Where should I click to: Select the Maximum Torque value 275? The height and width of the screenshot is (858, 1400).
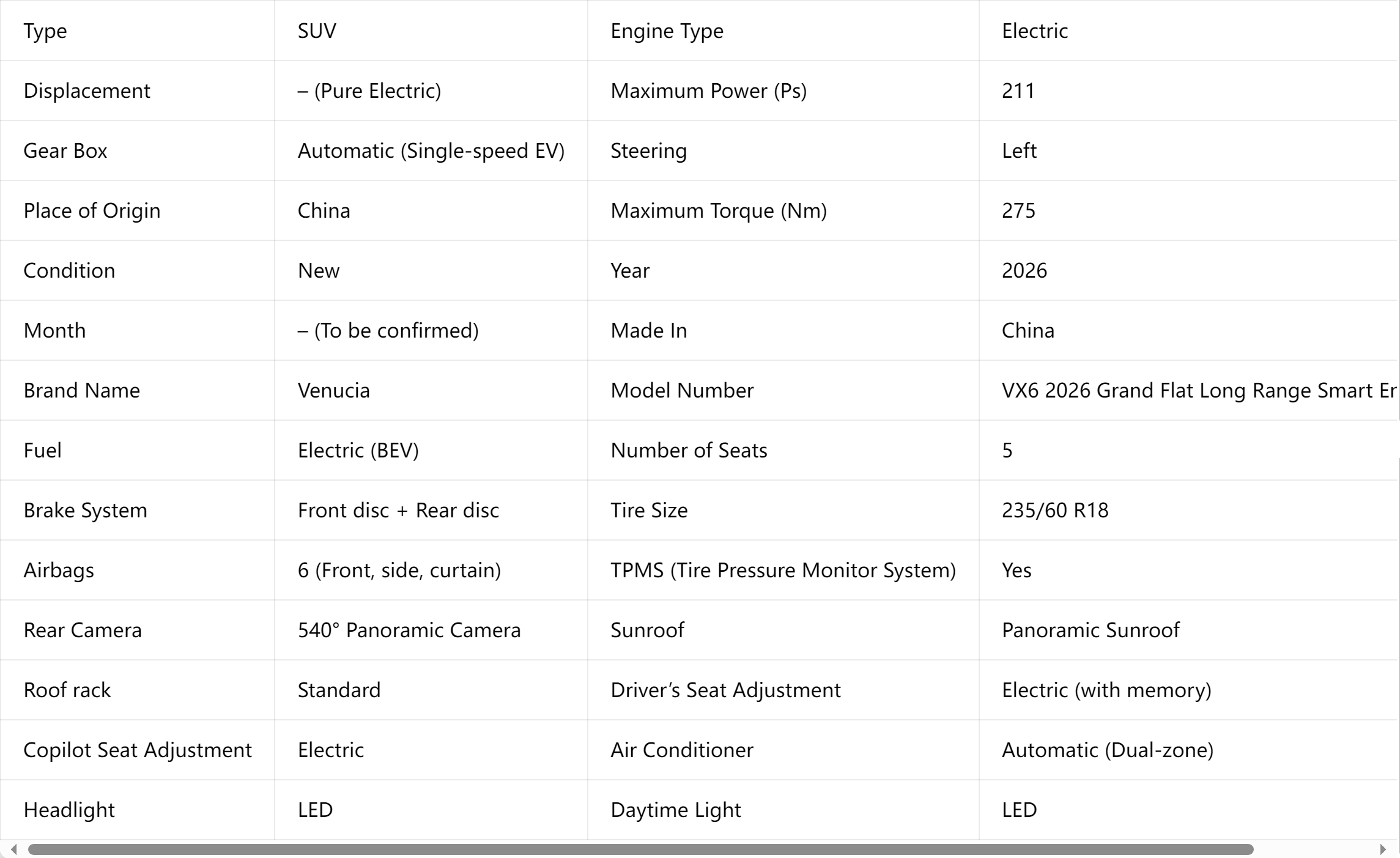[1018, 210]
